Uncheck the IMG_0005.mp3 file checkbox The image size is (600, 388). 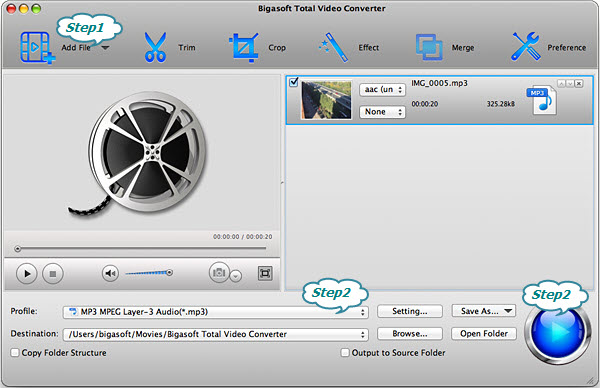point(293,82)
